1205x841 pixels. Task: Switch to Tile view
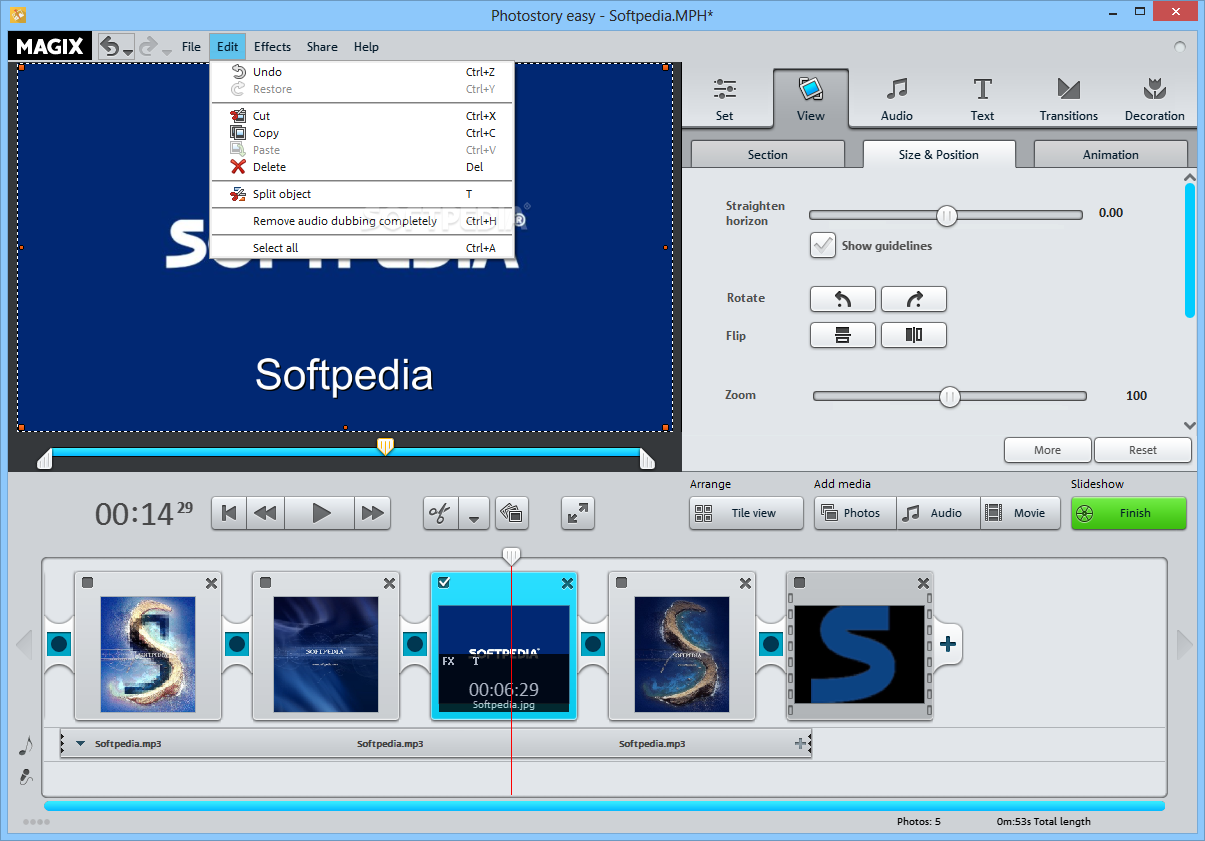coord(746,513)
